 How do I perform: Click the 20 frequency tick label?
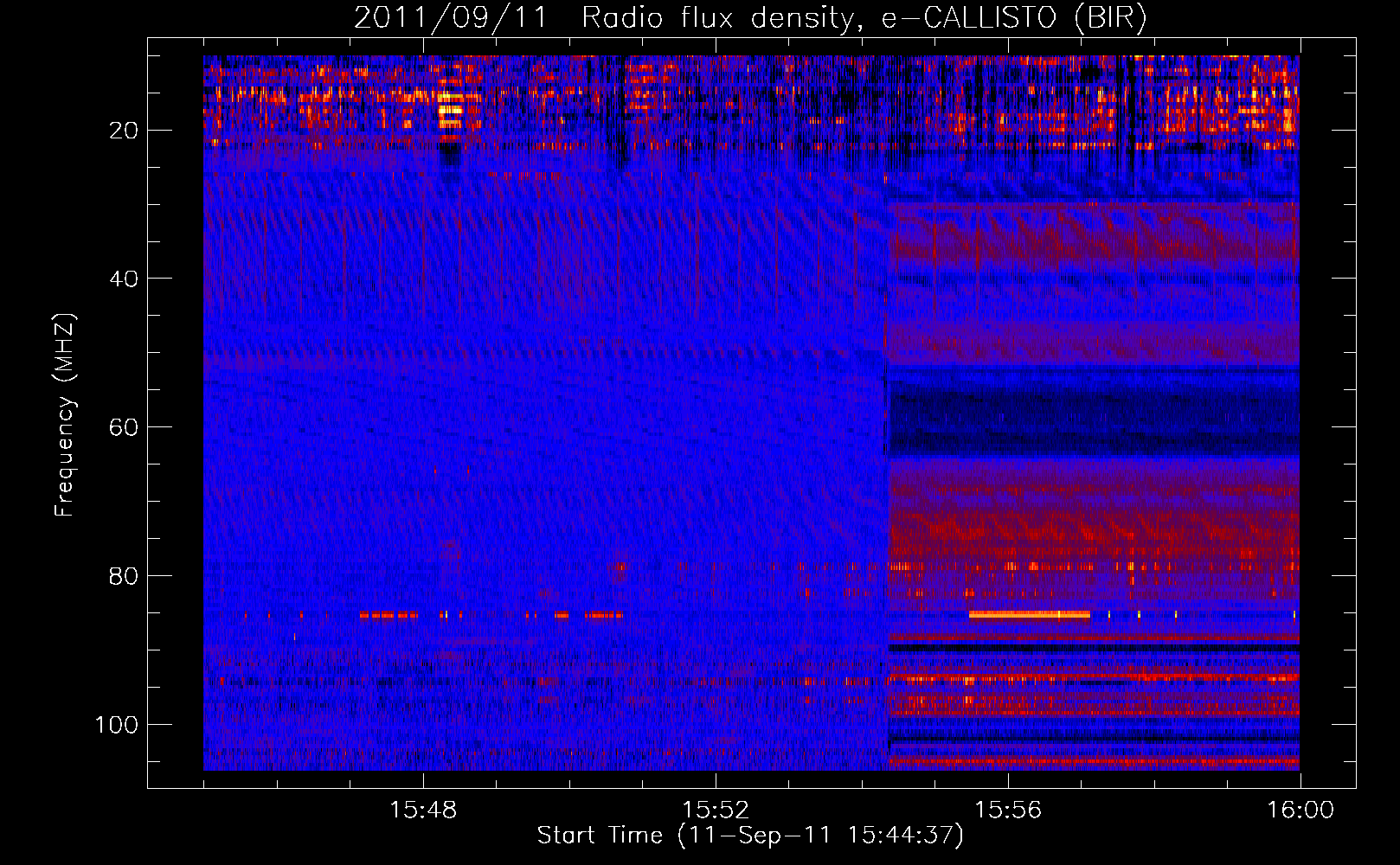tap(125, 131)
